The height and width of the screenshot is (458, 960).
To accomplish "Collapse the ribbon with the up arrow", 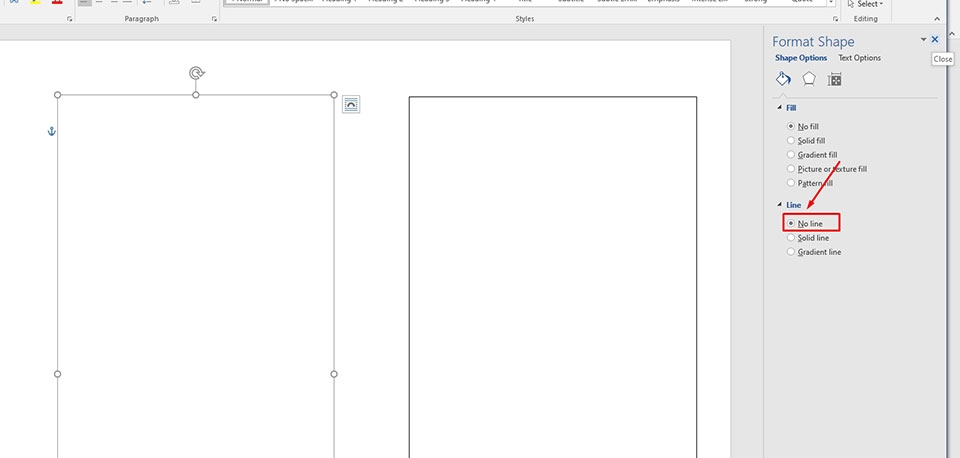I will point(953,20).
